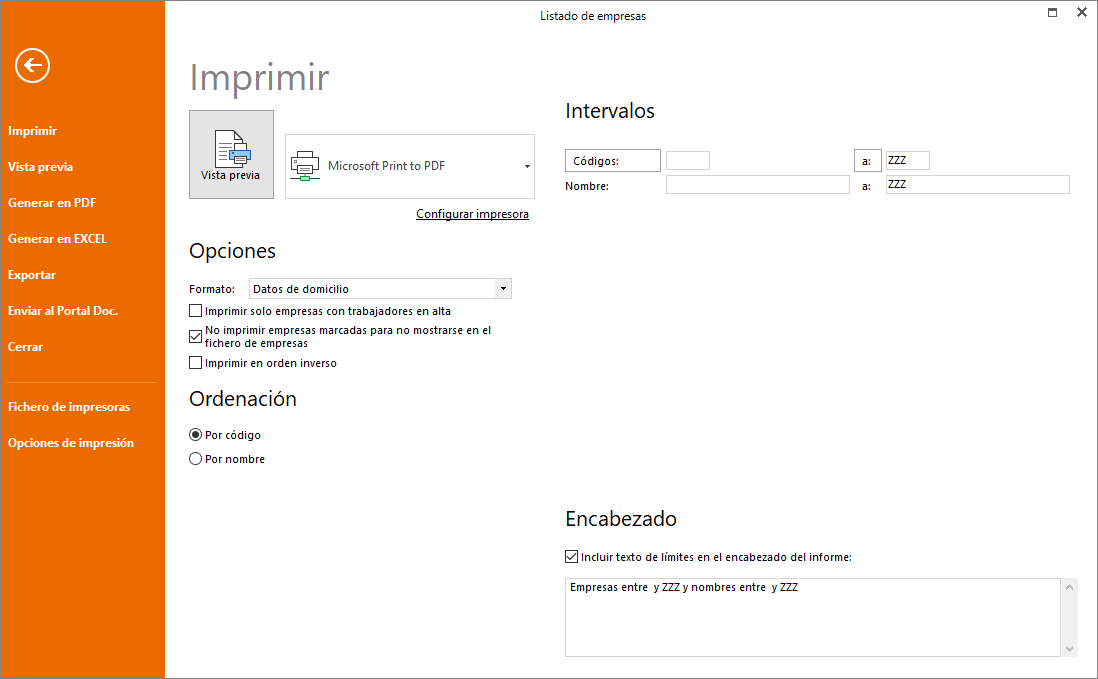Click the Códigos end field containing ZZZ
Screen dimensions: 1098x679
coord(908,160)
